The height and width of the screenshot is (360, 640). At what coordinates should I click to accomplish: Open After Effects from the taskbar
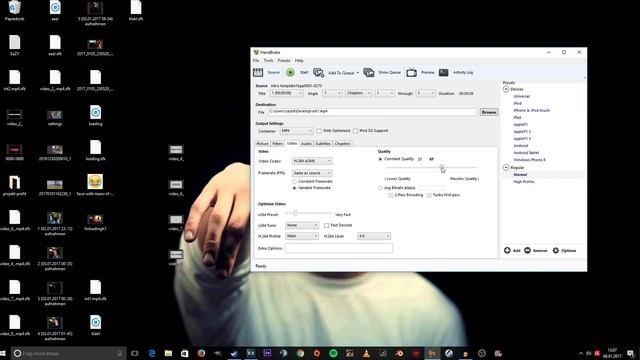267,353
